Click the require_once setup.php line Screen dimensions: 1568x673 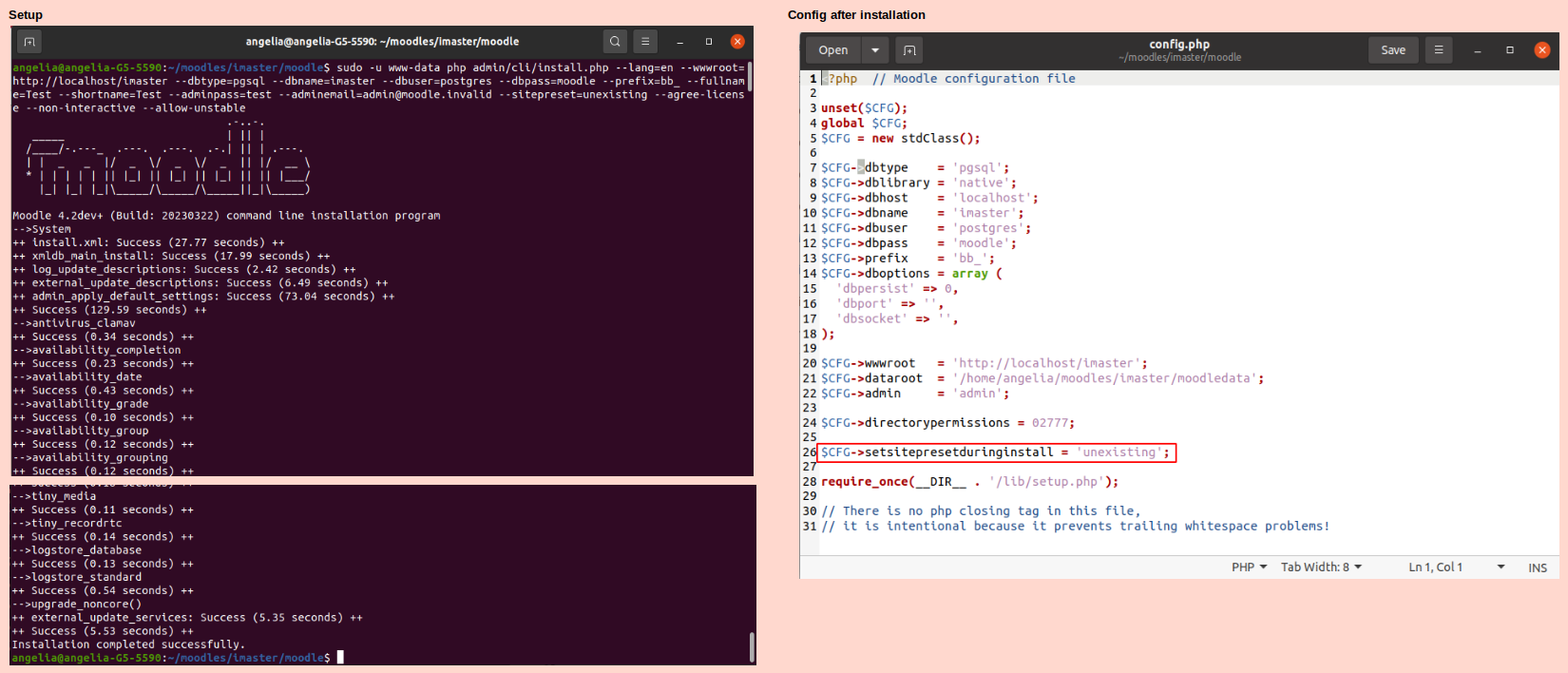[x=970, y=482]
